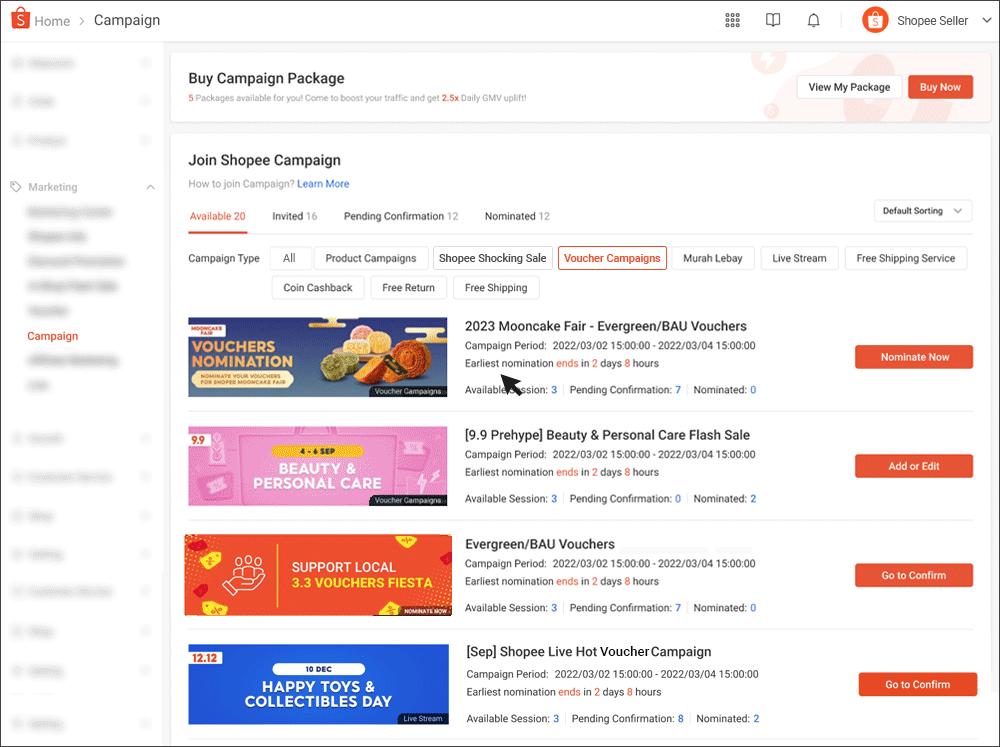Image resolution: width=1000 pixels, height=747 pixels.
Task: Open the Learn More link
Action: tap(323, 184)
